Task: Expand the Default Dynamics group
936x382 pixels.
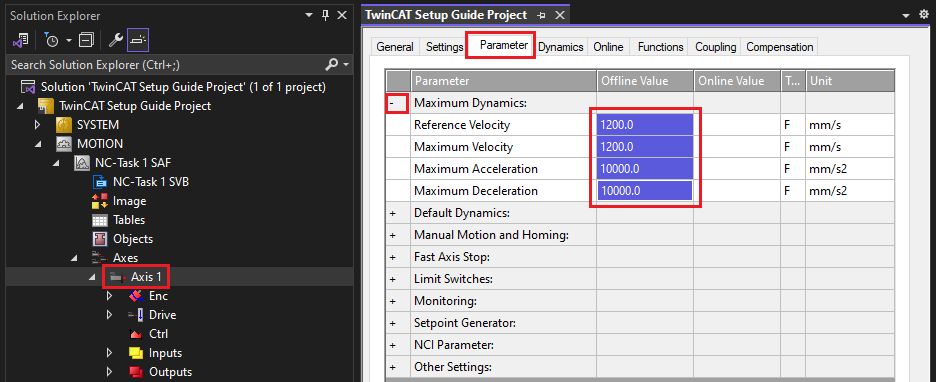Action: tap(393, 213)
